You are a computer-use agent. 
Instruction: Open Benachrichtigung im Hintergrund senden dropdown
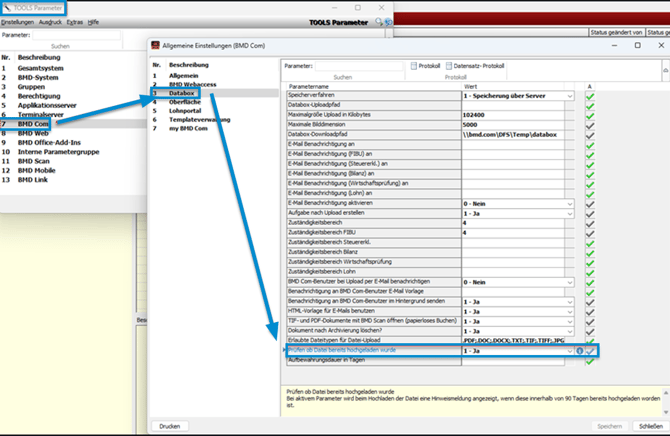click(570, 302)
